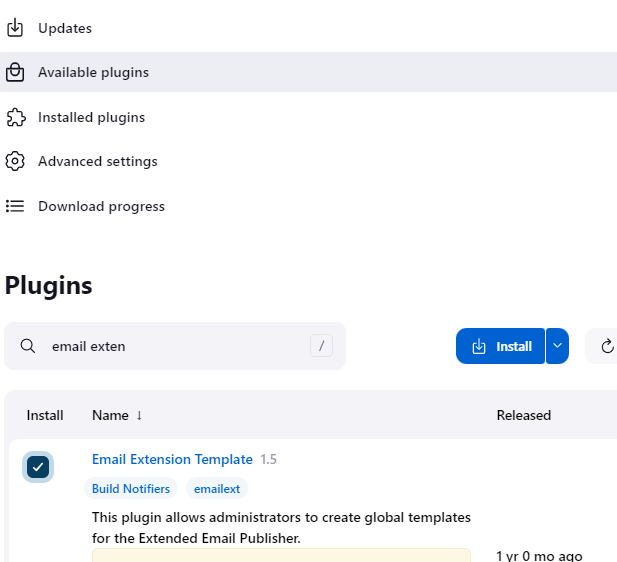Focus the plugin search field

pos(175,346)
